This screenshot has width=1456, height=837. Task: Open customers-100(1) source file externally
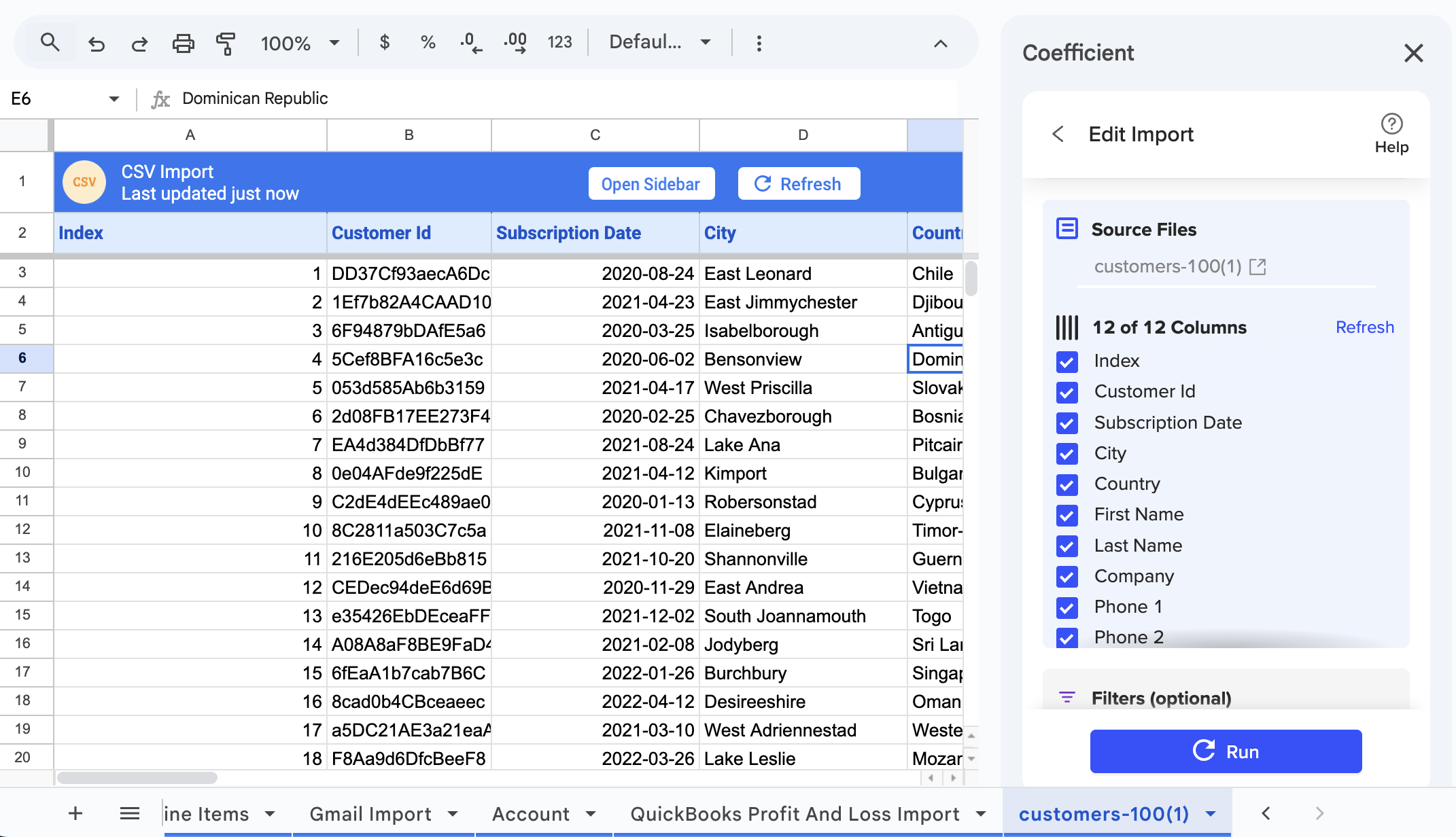click(x=1259, y=266)
